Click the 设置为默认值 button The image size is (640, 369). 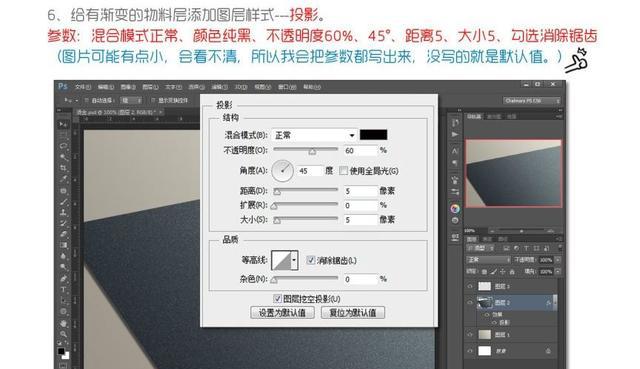[x=282, y=313]
